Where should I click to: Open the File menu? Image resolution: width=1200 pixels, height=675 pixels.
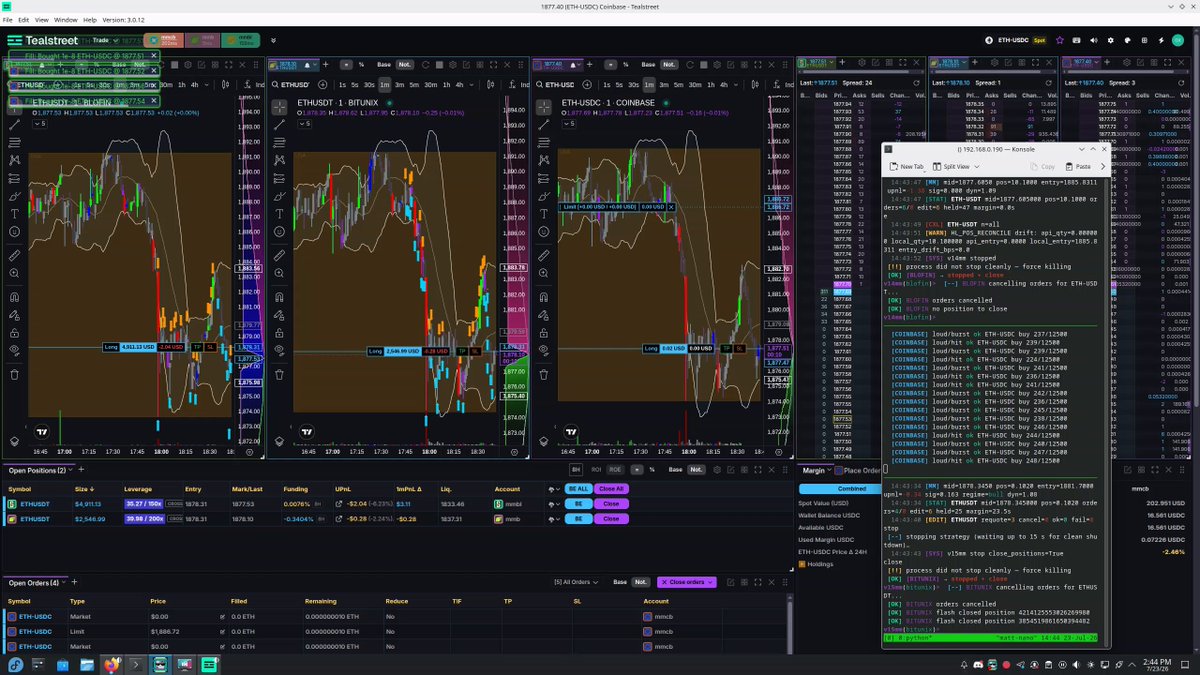(x=8, y=20)
